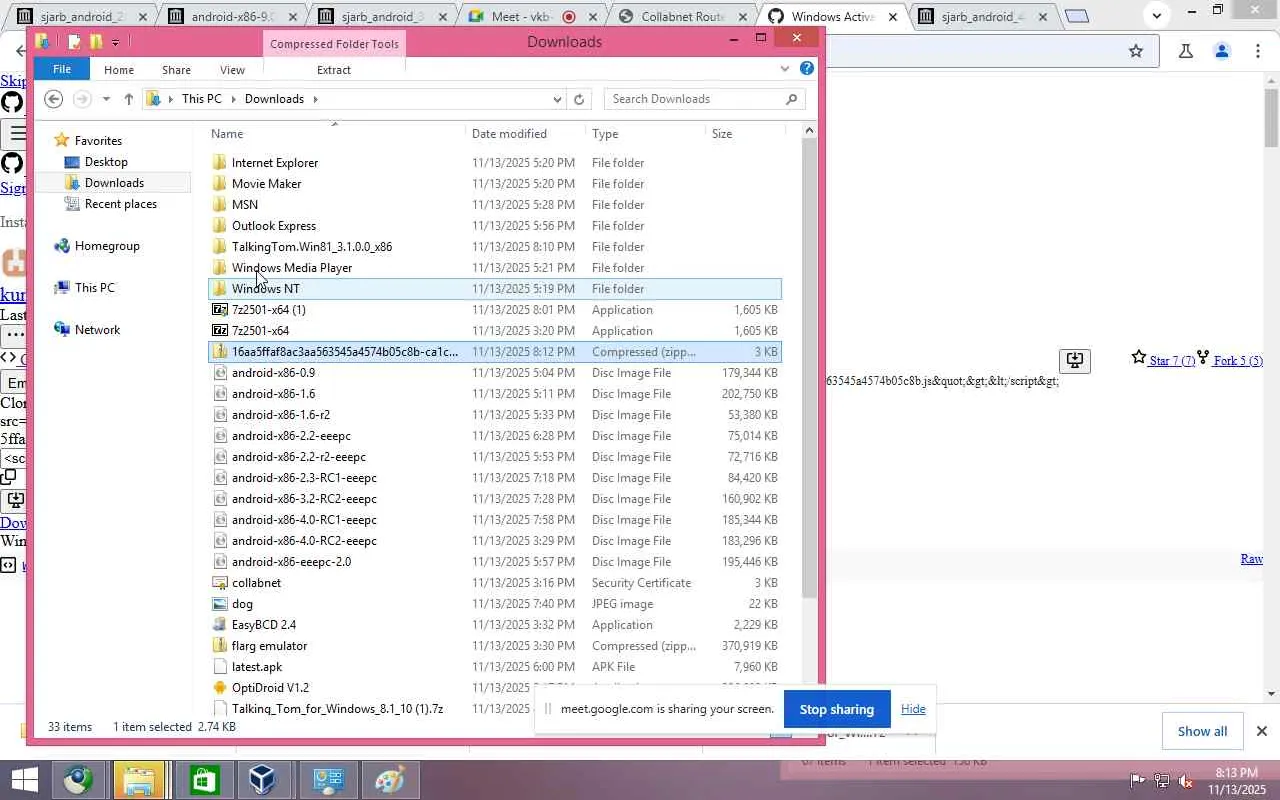1280x800 pixels.
Task: Click the Chrome new tab button
Action: [x=1077, y=16]
